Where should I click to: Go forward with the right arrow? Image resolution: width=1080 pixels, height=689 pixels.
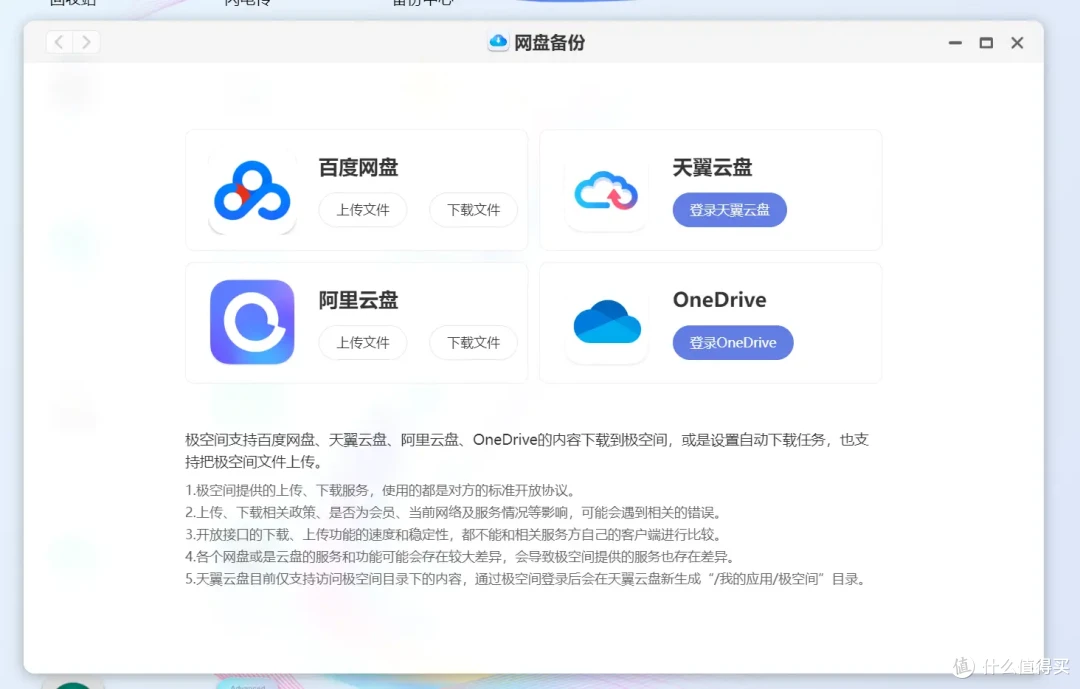[86, 42]
